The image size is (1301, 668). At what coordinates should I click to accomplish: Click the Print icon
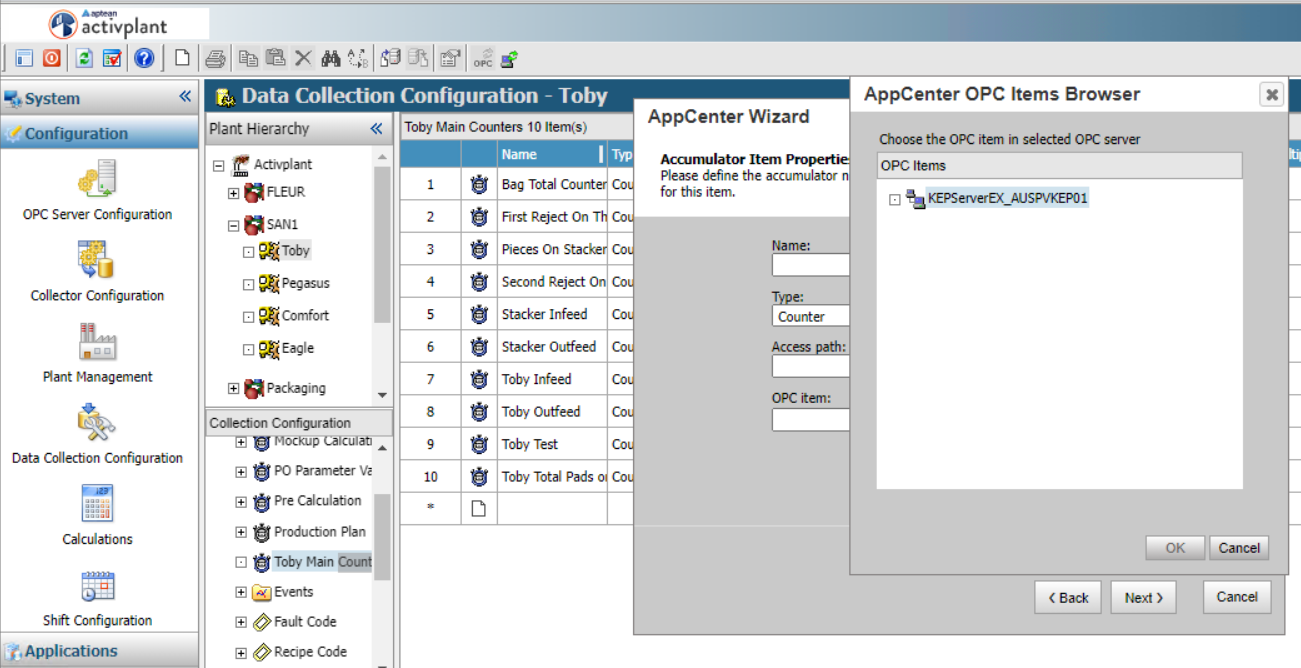[215, 58]
